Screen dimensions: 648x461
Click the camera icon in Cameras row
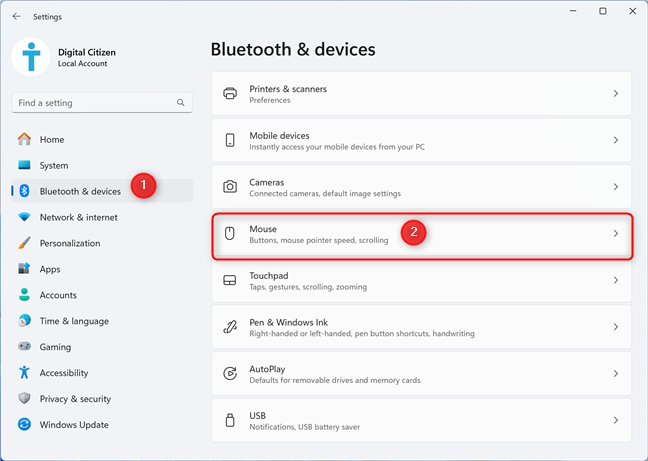(230, 187)
